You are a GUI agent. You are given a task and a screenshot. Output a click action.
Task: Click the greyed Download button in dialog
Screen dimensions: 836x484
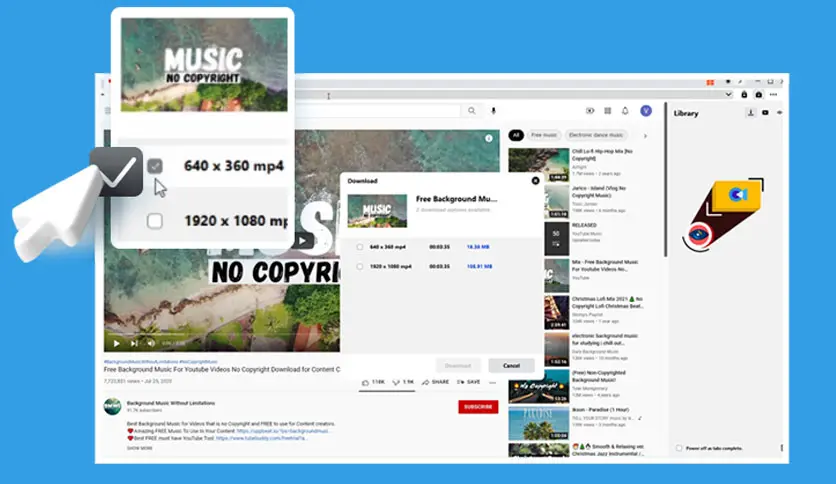coord(458,366)
